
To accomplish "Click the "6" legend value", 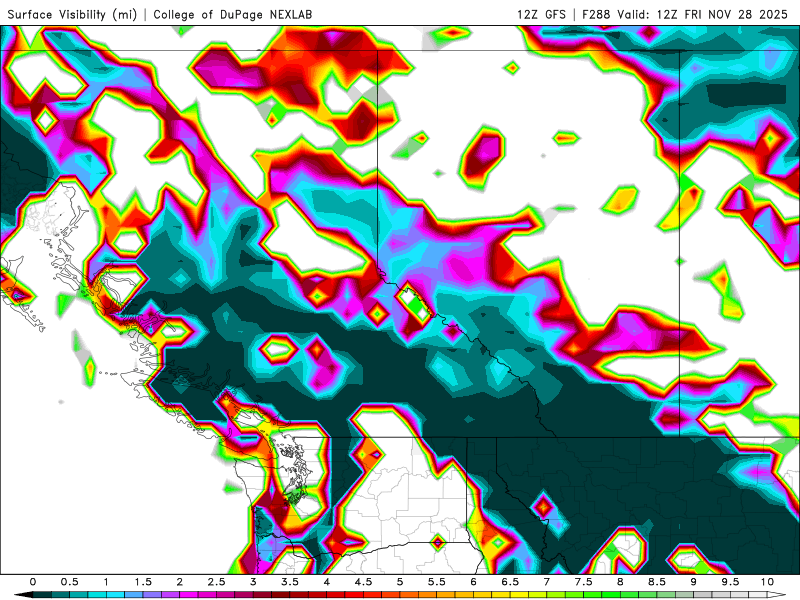I will point(473,582).
